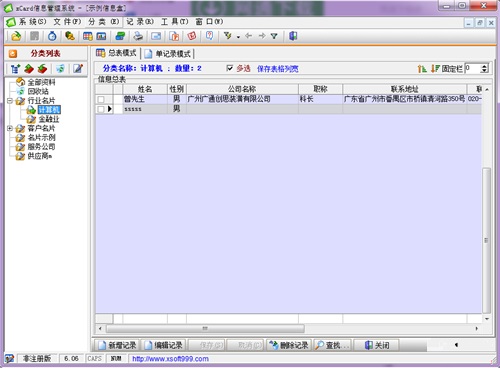The height and width of the screenshot is (368, 500).
Task: Expand the 客户名片 tree node
Action: (x=10, y=128)
